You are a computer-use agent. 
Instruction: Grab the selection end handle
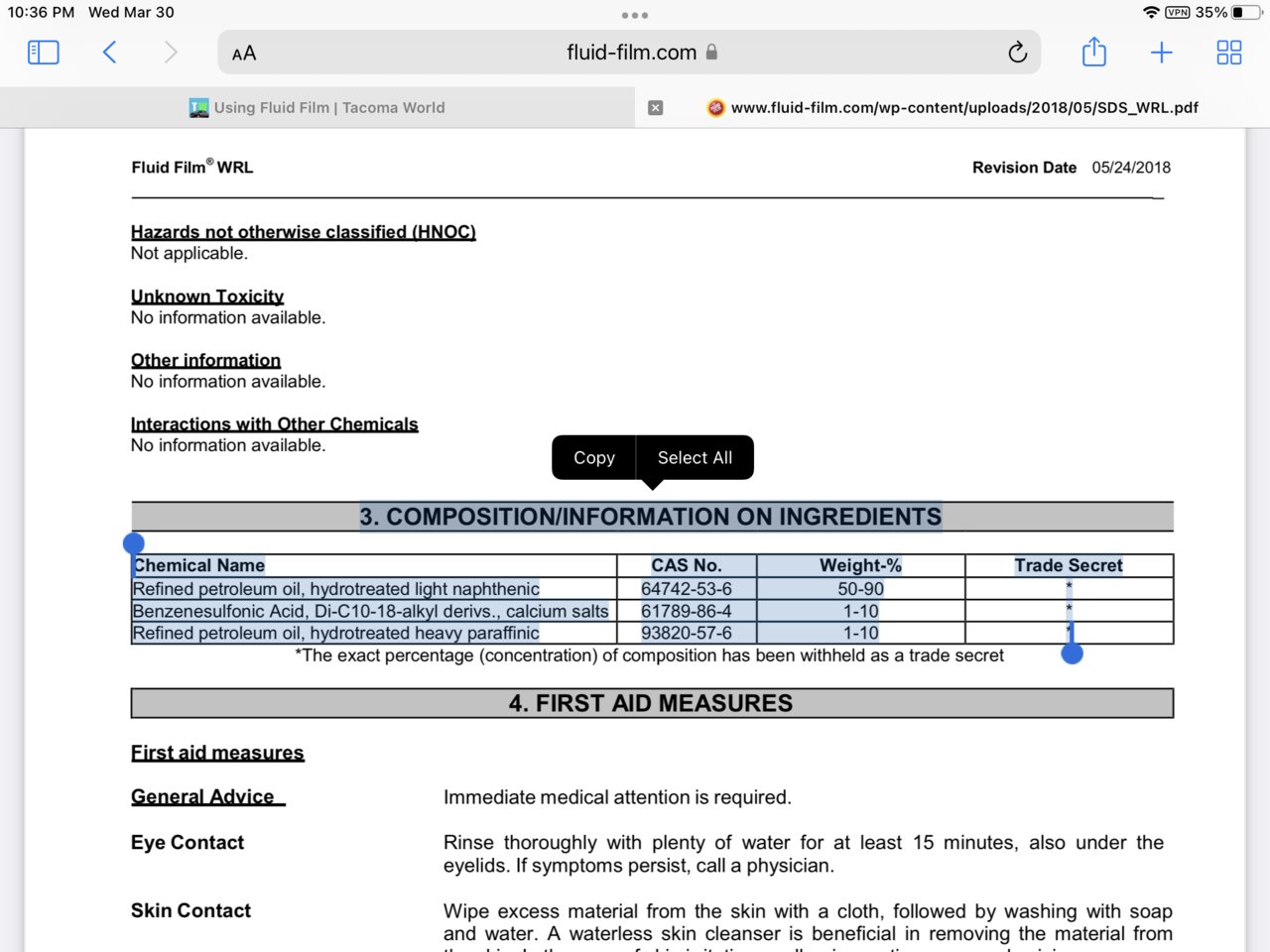[1072, 654]
